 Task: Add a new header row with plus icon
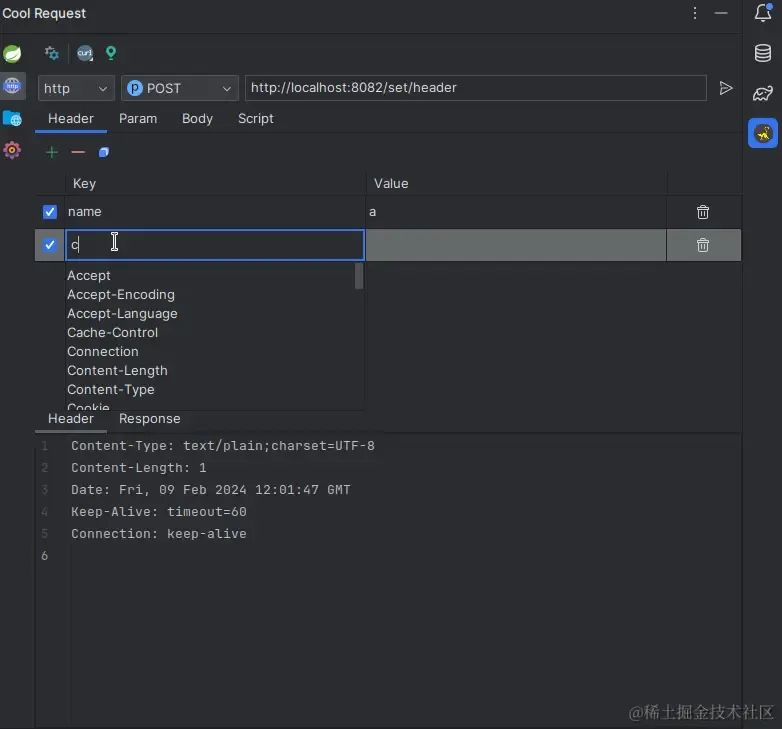point(52,152)
